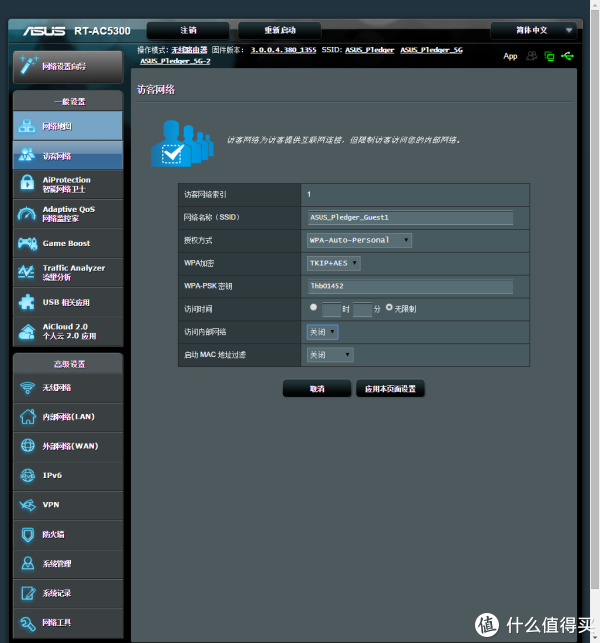The image size is (600, 643).
Task: Open LAN house icon in sidebar
Action: (x=27, y=417)
